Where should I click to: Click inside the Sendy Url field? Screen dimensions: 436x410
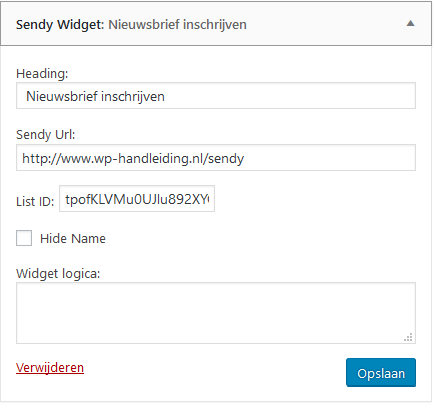(216, 158)
